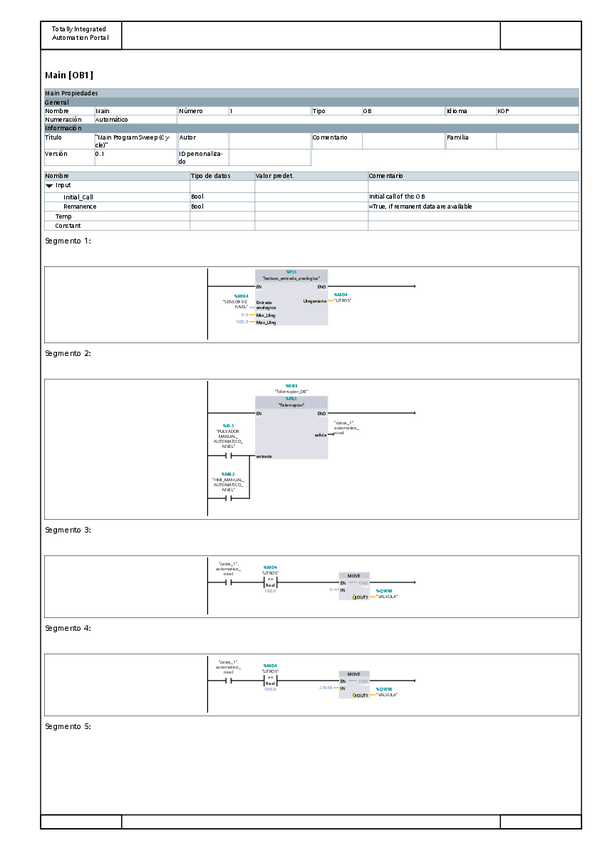
Task: Click the PULSADOR MANUAL AUTOMATICO contact in Segmento 2
Action: 229,455
